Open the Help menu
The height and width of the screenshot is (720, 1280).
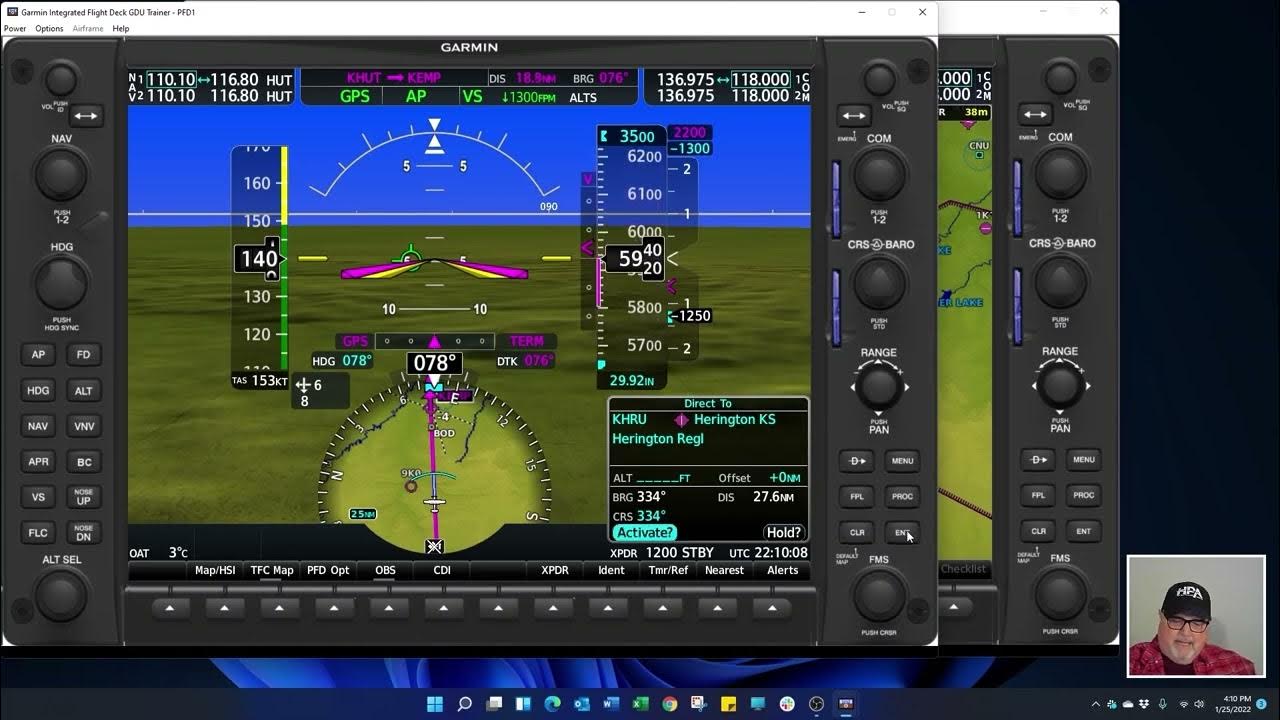coord(121,29)
